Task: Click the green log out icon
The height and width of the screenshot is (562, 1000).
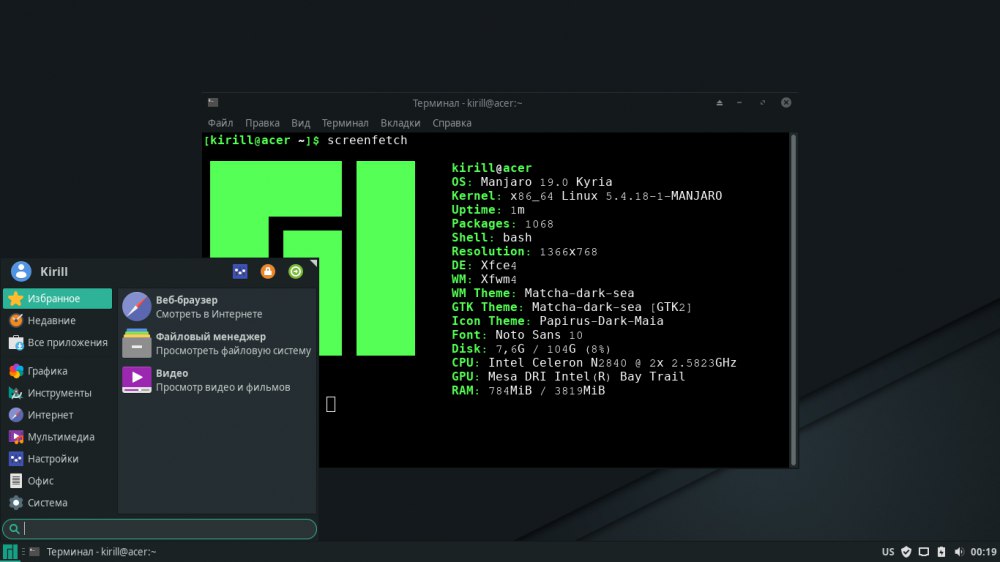Action: tap(295, 272)
